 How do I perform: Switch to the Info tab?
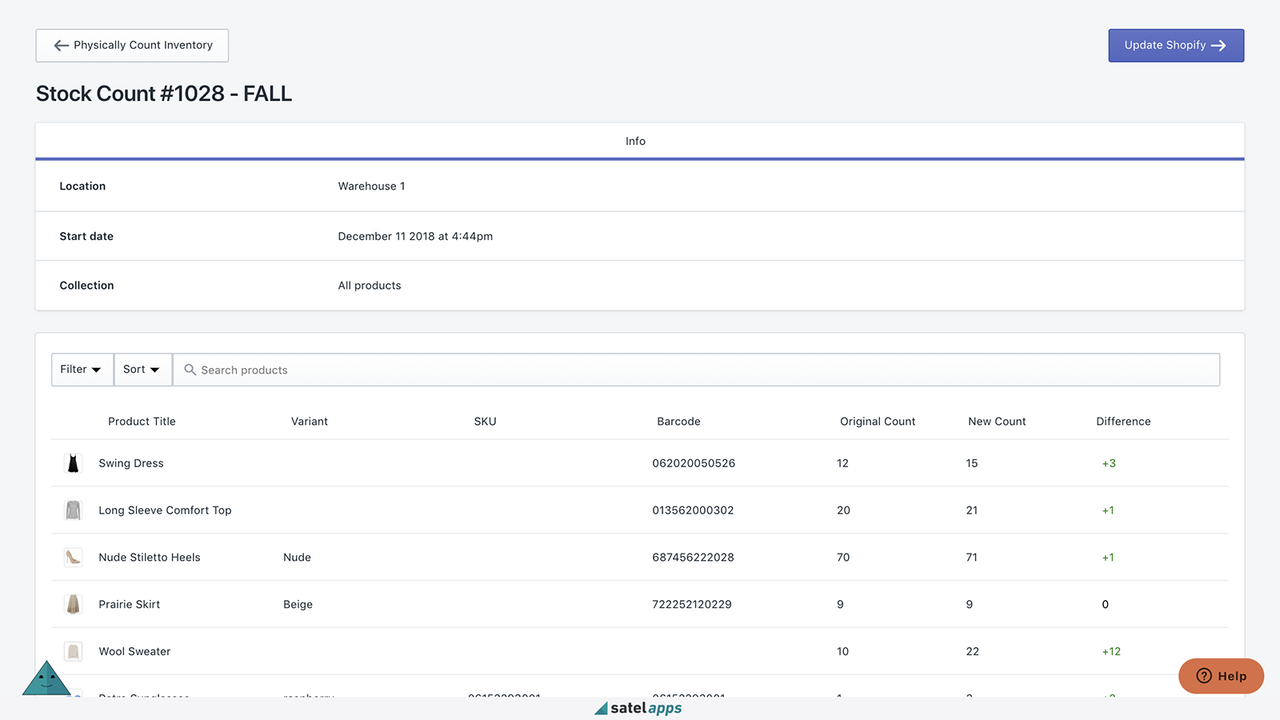pyautogui.click(x=635, y=141)
